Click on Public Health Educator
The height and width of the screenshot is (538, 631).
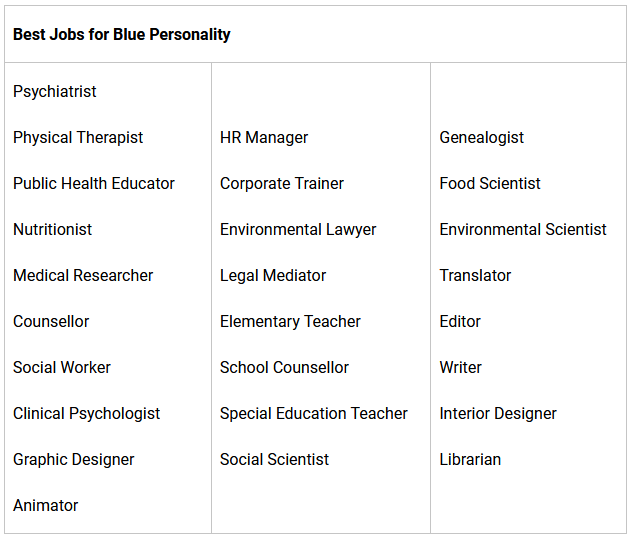click(x=94, y=183)
